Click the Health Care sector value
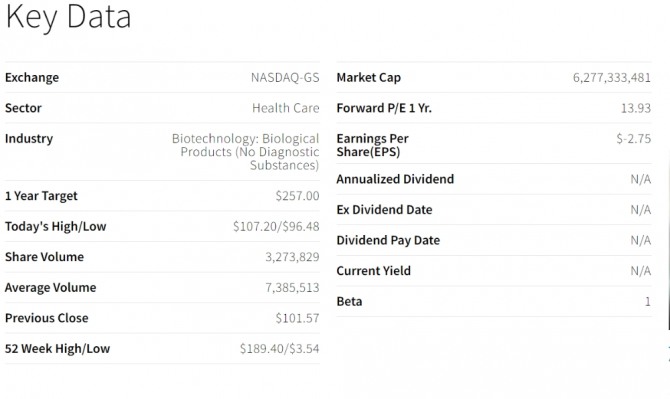 (x=285, y=108)
